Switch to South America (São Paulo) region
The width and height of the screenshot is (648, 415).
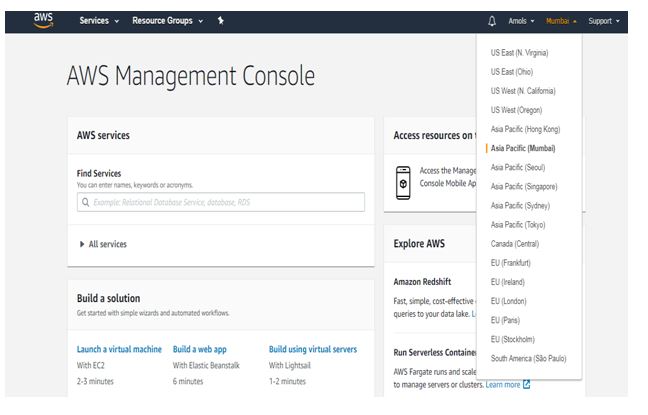pos(529,358)
